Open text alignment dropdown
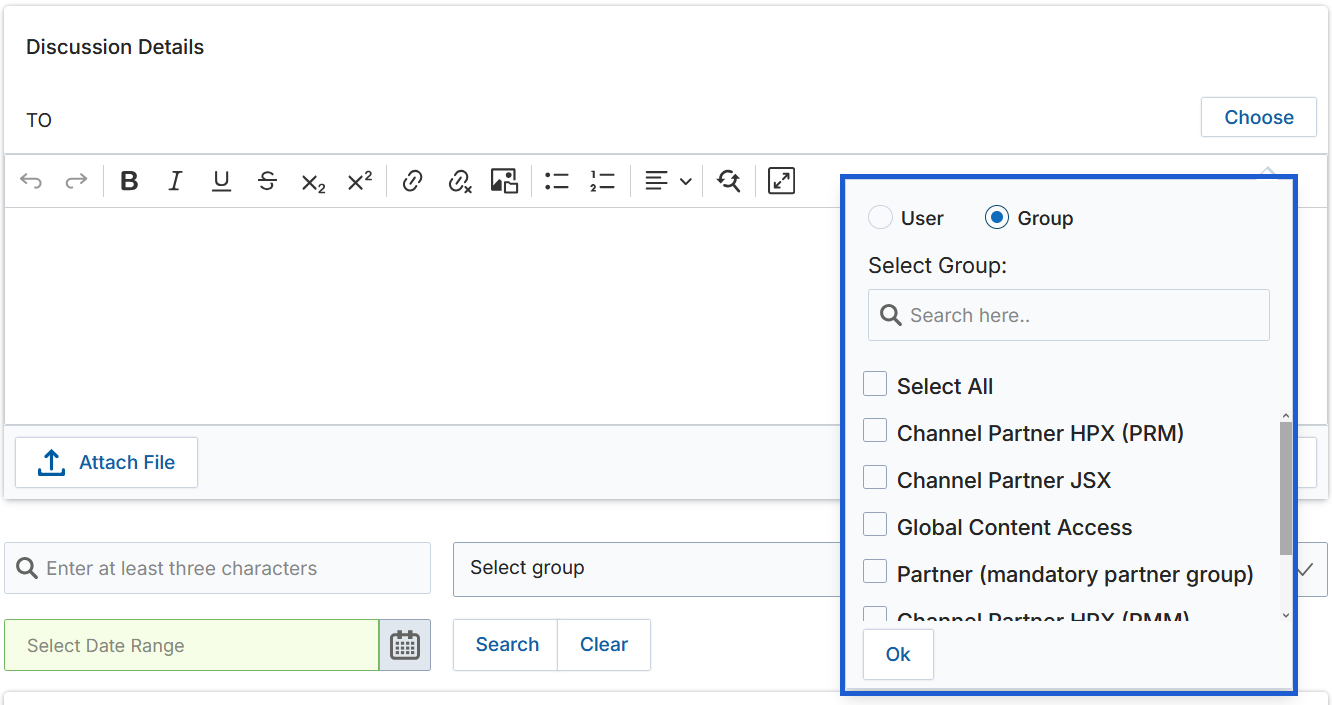 pos(668,181)
